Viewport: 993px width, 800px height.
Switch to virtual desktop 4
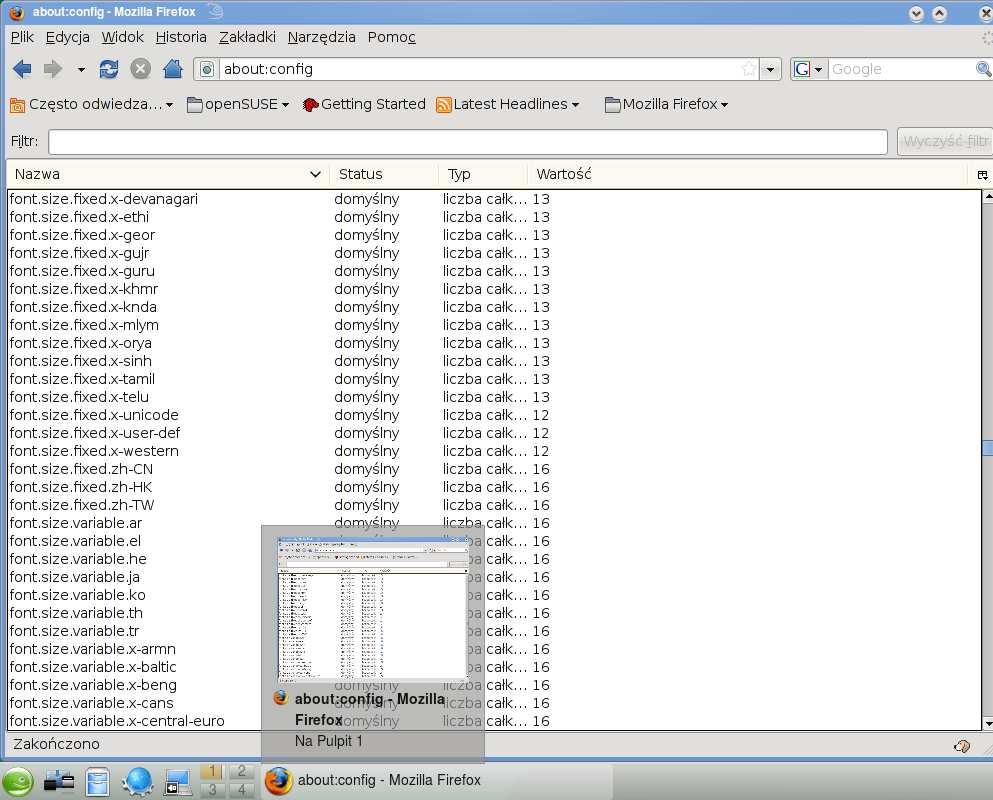[241, 790]
